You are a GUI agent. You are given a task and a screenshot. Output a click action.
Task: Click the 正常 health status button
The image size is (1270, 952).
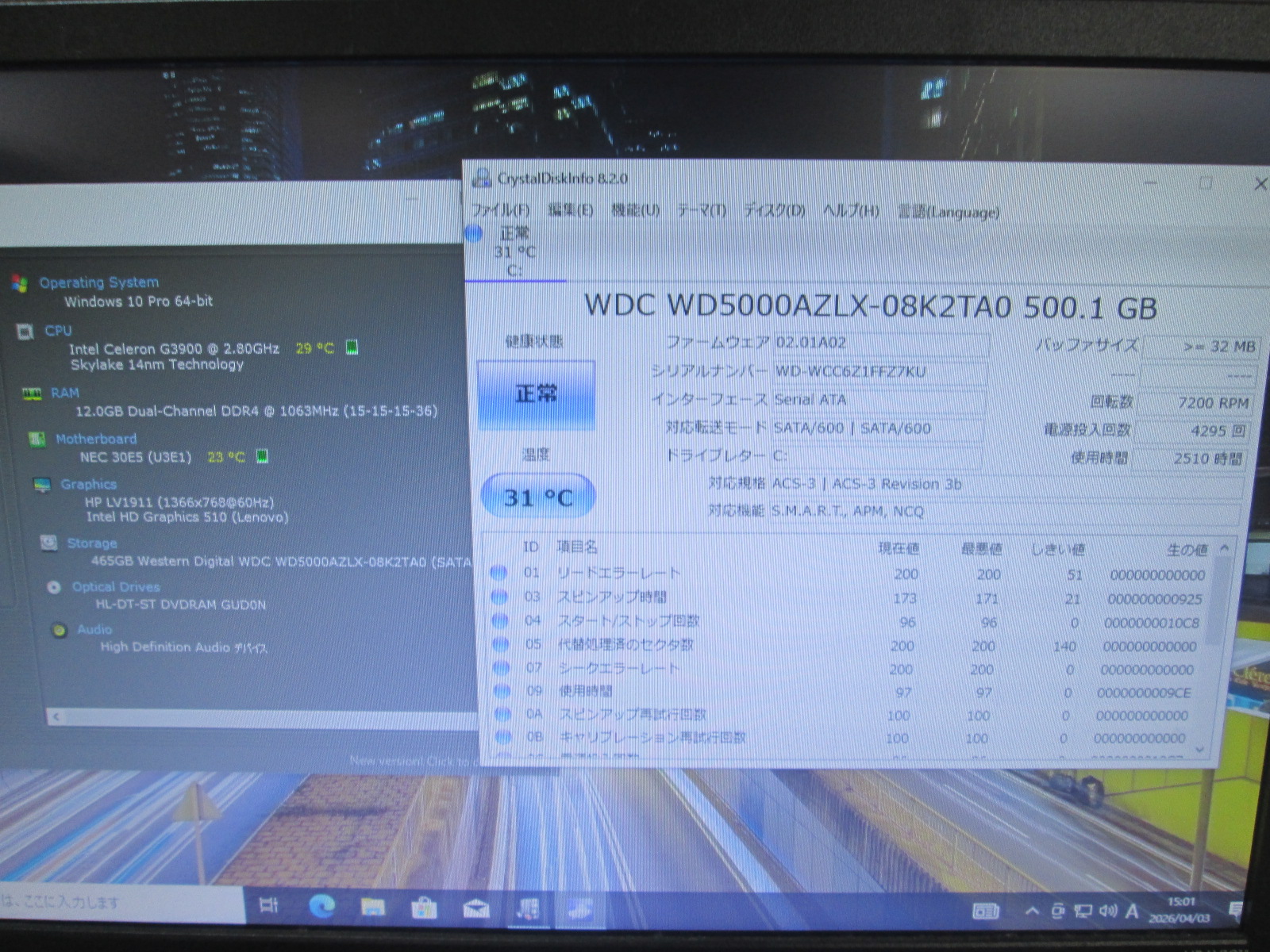coord(537,394)
